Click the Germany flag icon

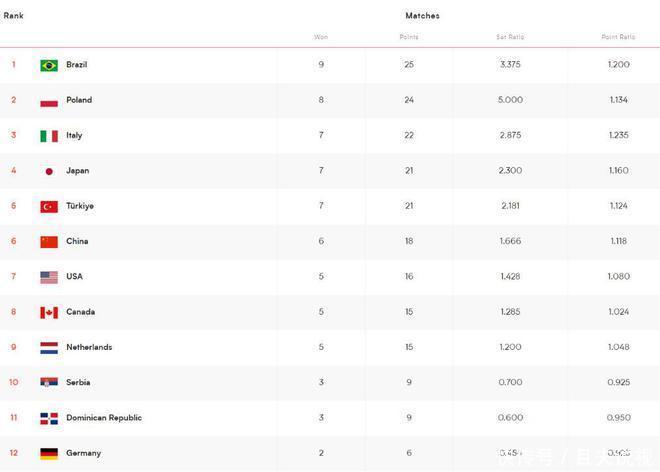(x=49, y=453)
